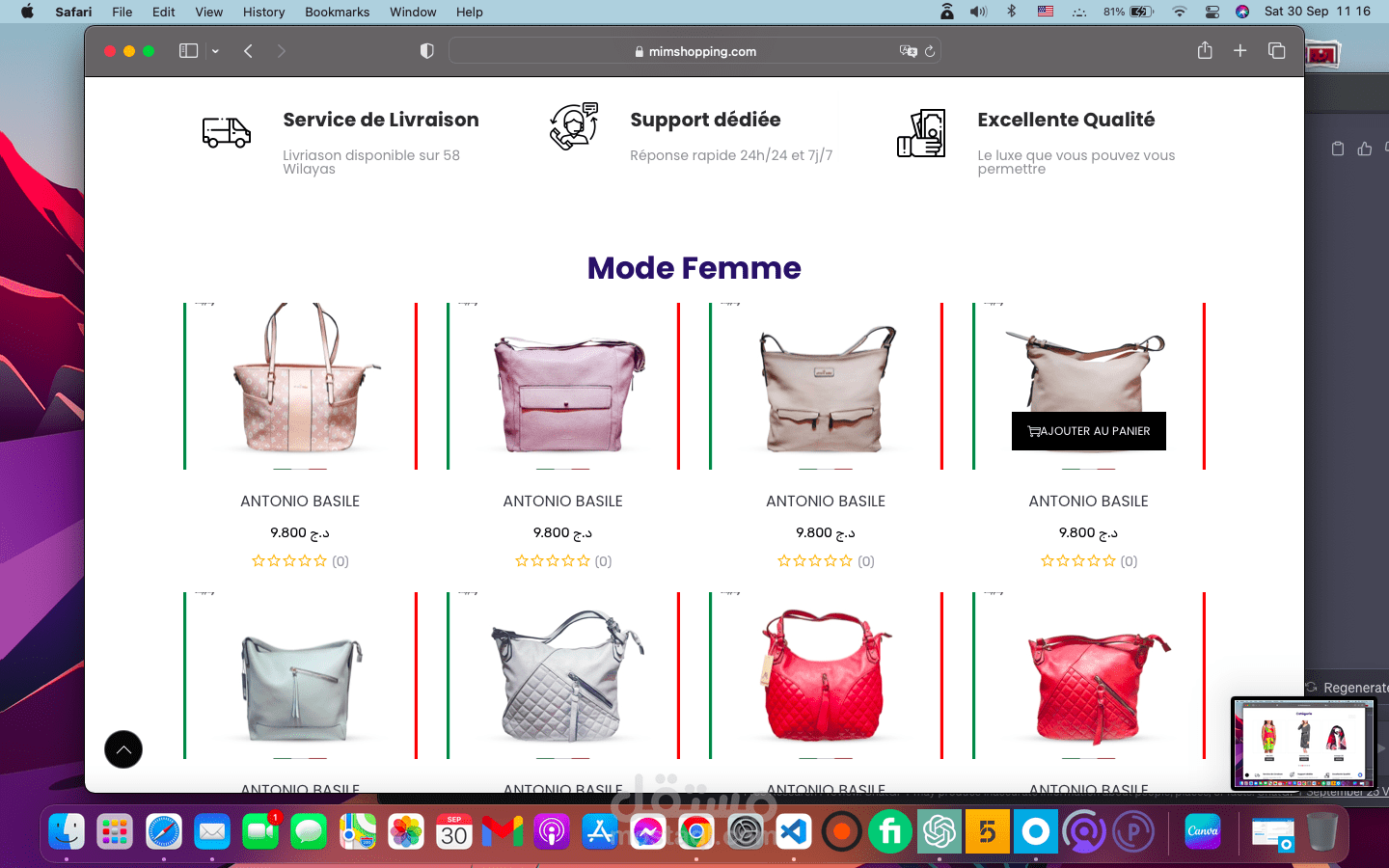
Task: Click the AJOUTER AU PANIER button
Action: coord(1089,431)
